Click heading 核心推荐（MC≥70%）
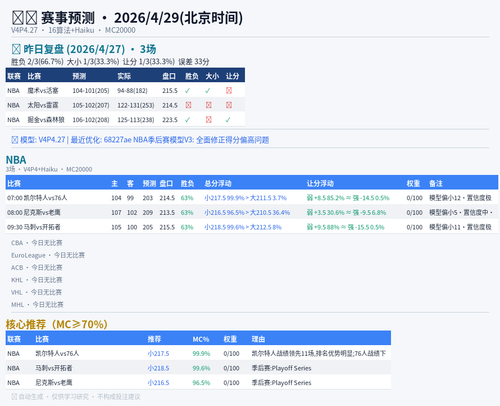 click(x=57, y=324)
